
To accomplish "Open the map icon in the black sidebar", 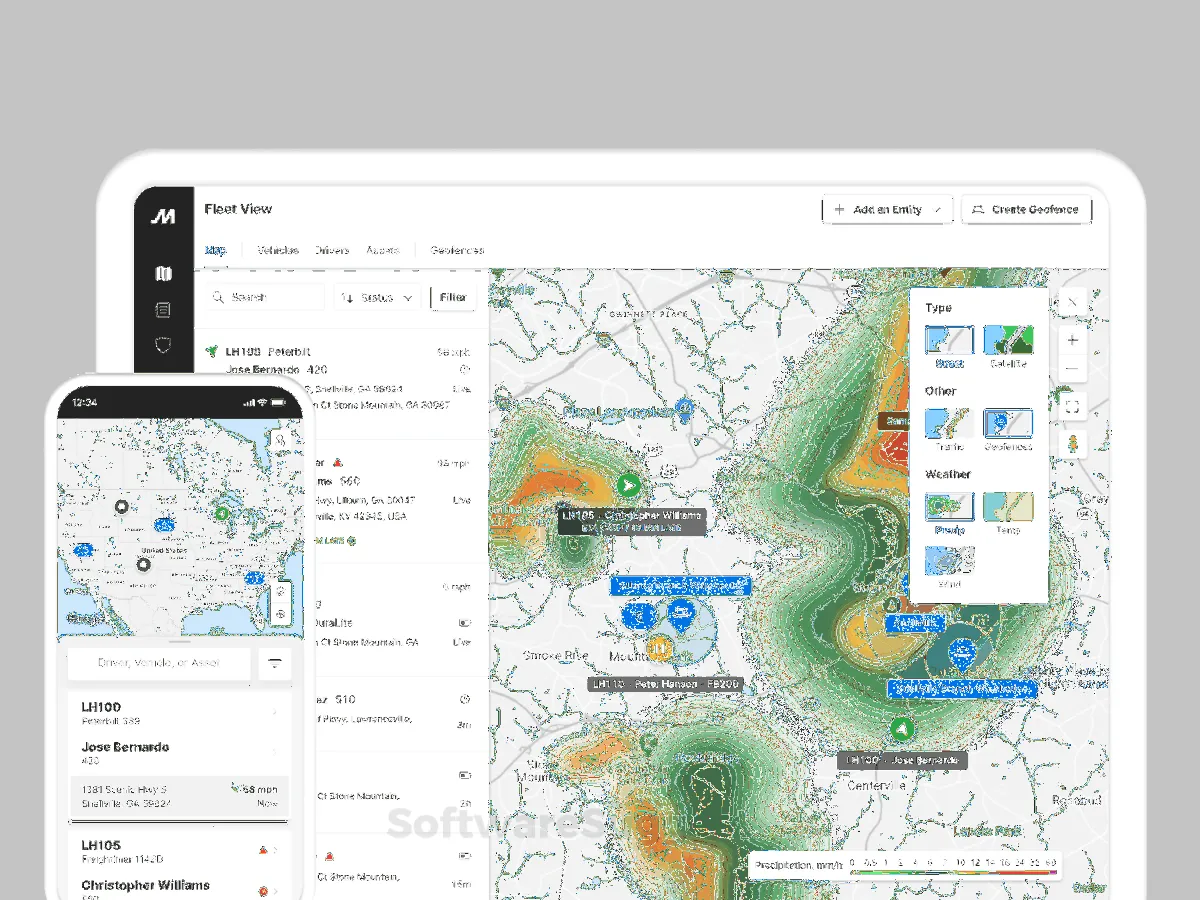I will [164, 274].
